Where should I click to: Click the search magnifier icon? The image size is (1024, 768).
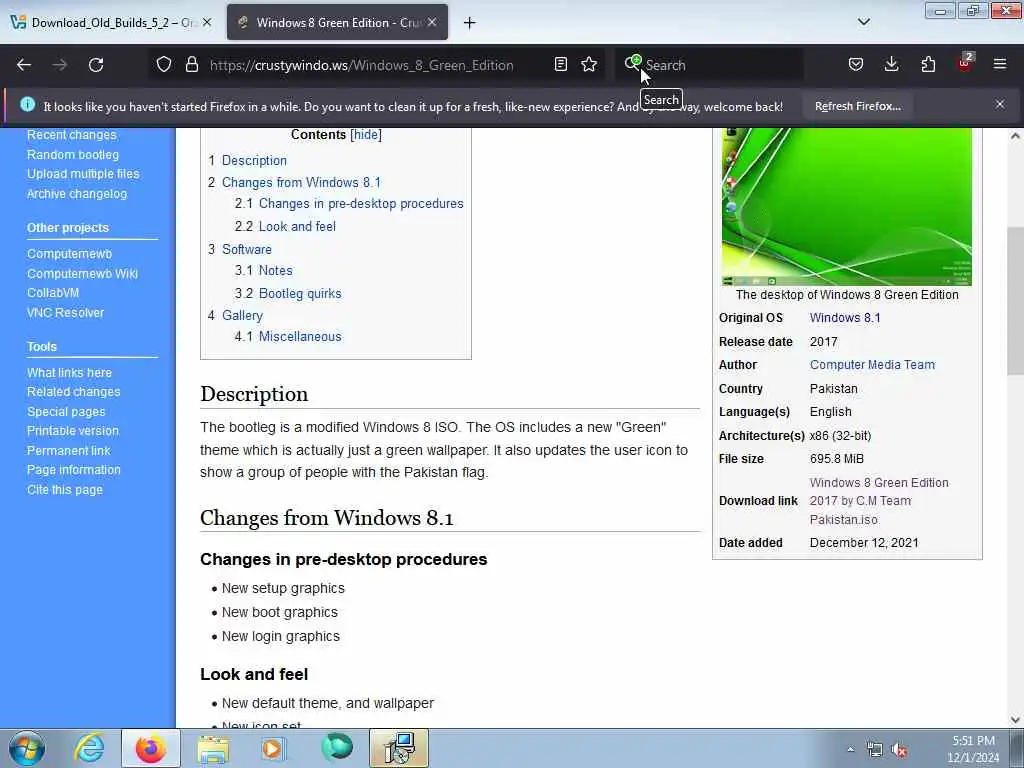coord(633,63)
